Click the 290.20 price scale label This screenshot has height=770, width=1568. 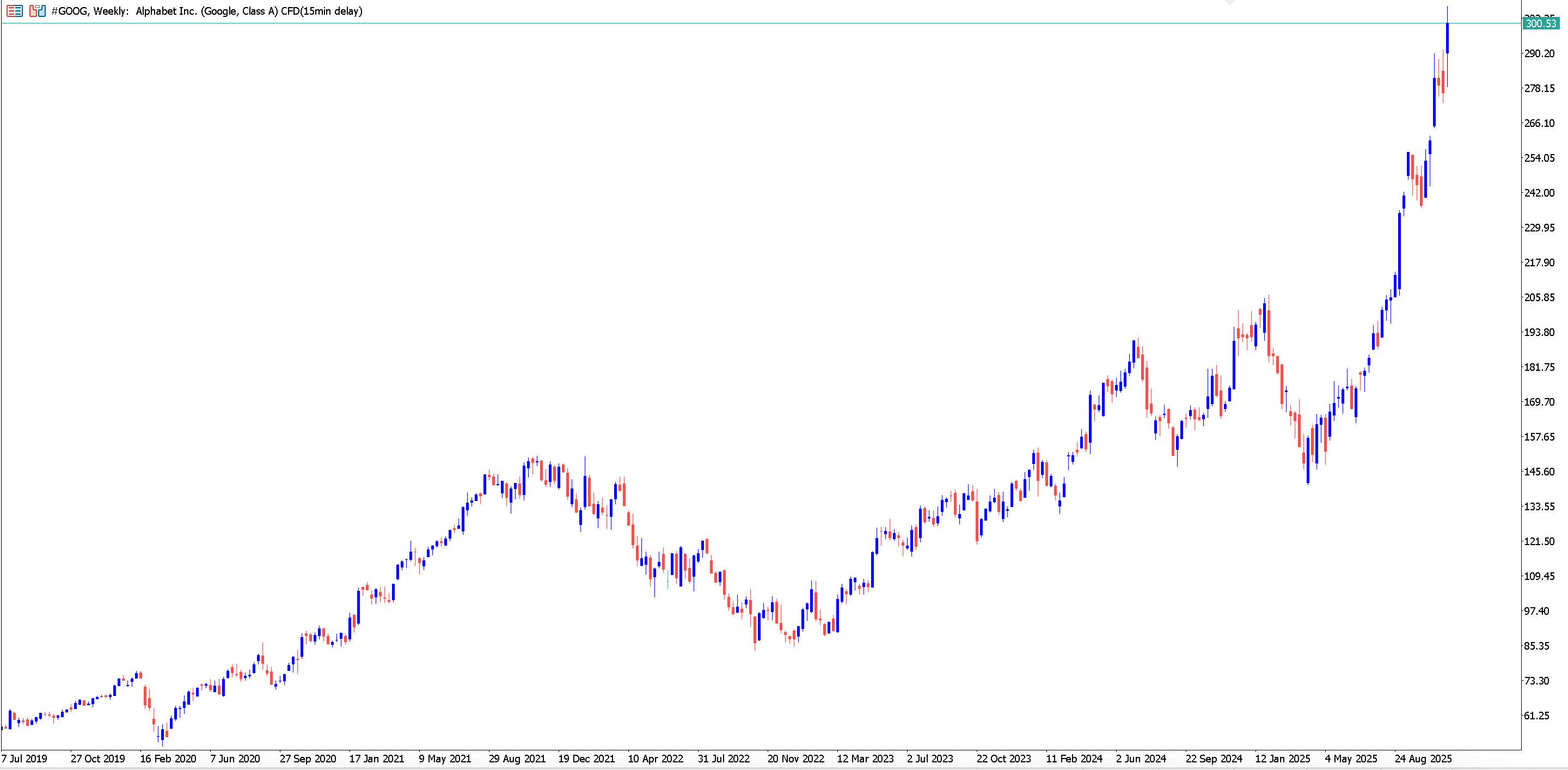(1539, 53)
